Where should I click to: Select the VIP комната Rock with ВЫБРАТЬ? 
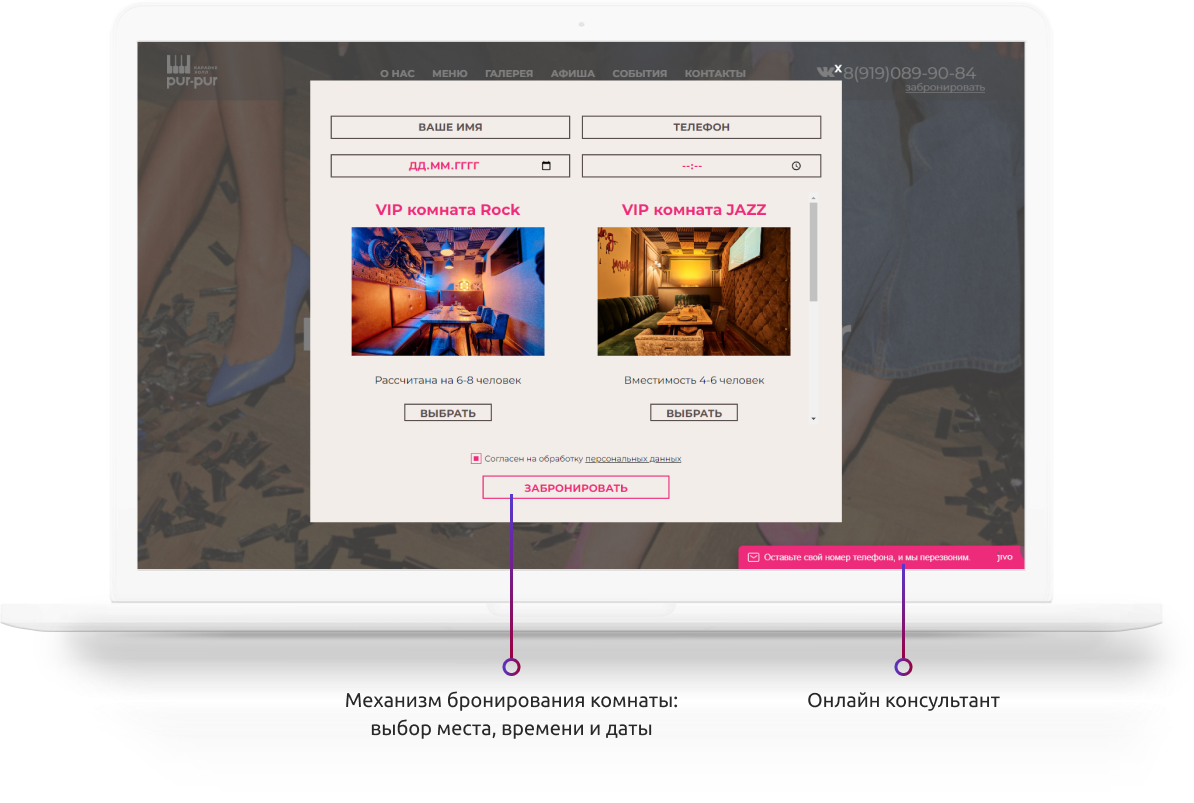448,413
